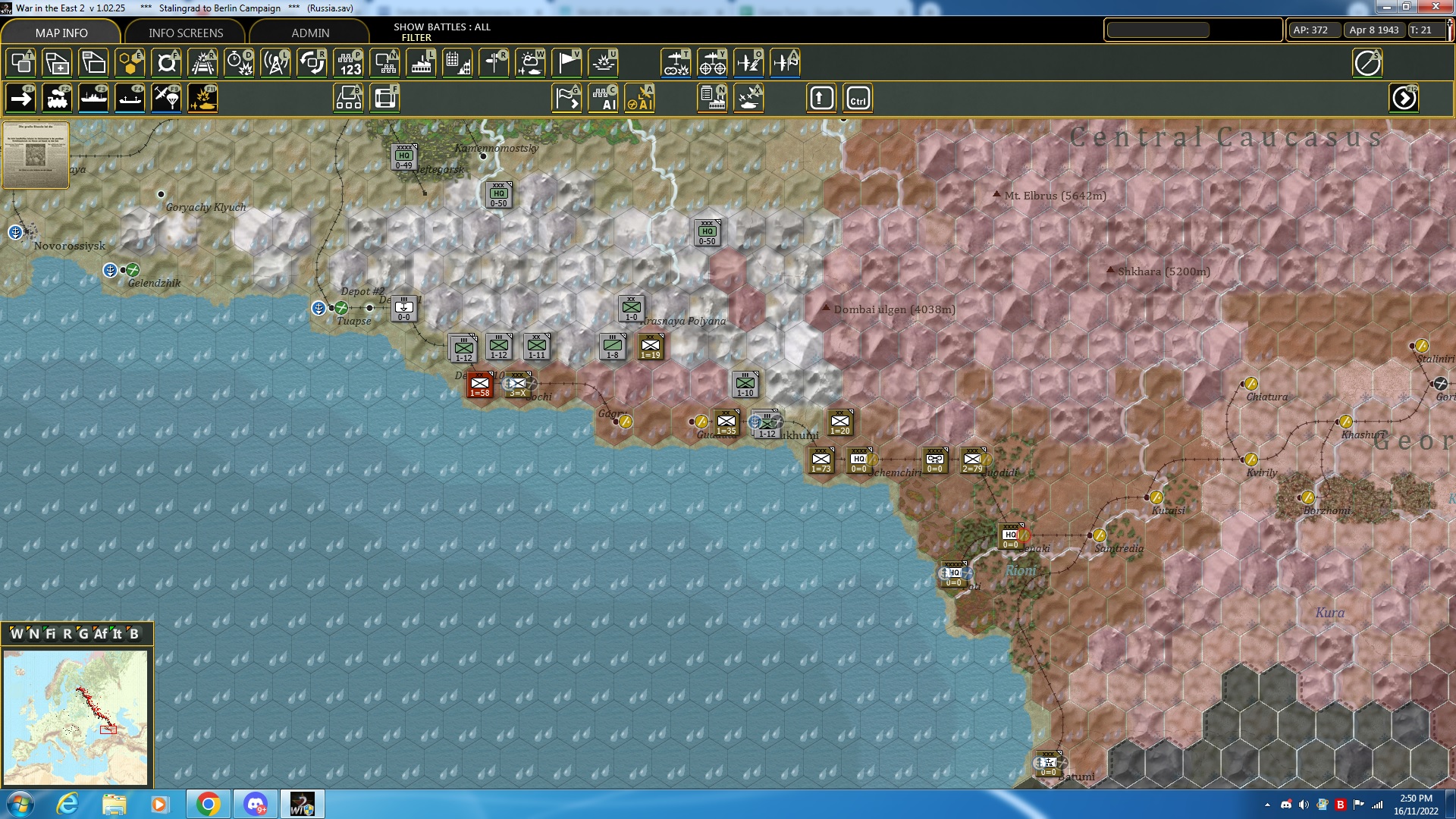The width and height of the screenshot is (1456, 819).
Task: Activate rail movement mode train icon
Action: 58,99
